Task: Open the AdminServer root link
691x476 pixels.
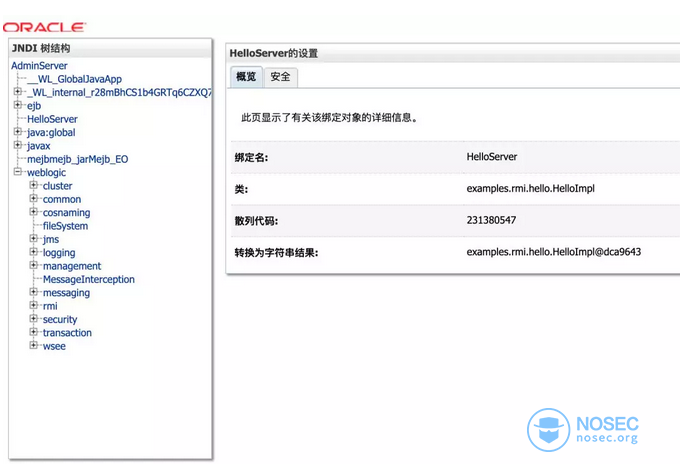Action: pos(39,66)
